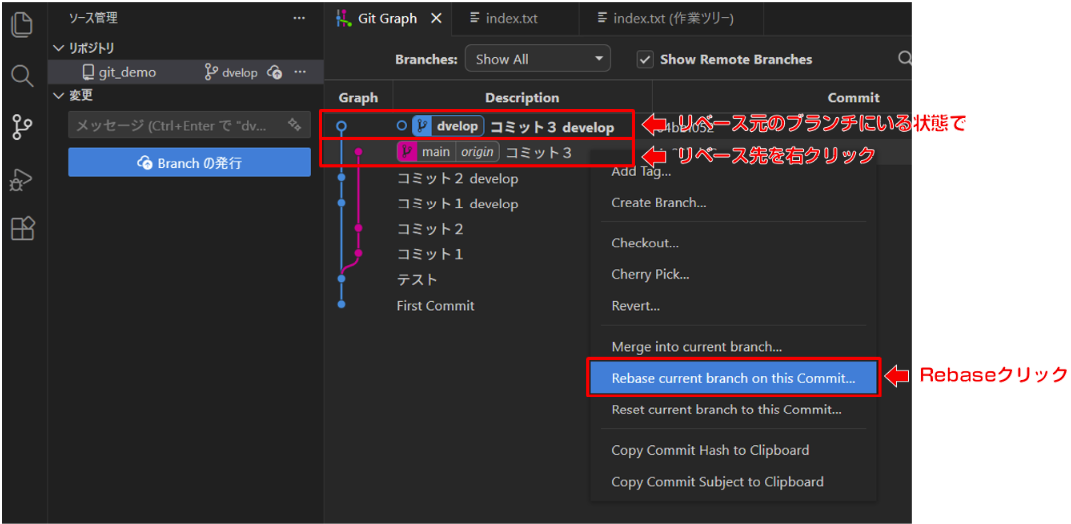Collapse the リポジトリ section
Image resolution: width=1071 pixels, height=524 pixels.
[58, 48]
